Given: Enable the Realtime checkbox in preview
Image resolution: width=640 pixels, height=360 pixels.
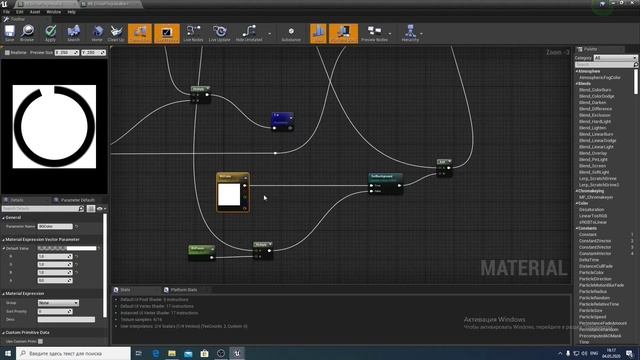Looking at the screenshot, I should (x=7, y=53).
